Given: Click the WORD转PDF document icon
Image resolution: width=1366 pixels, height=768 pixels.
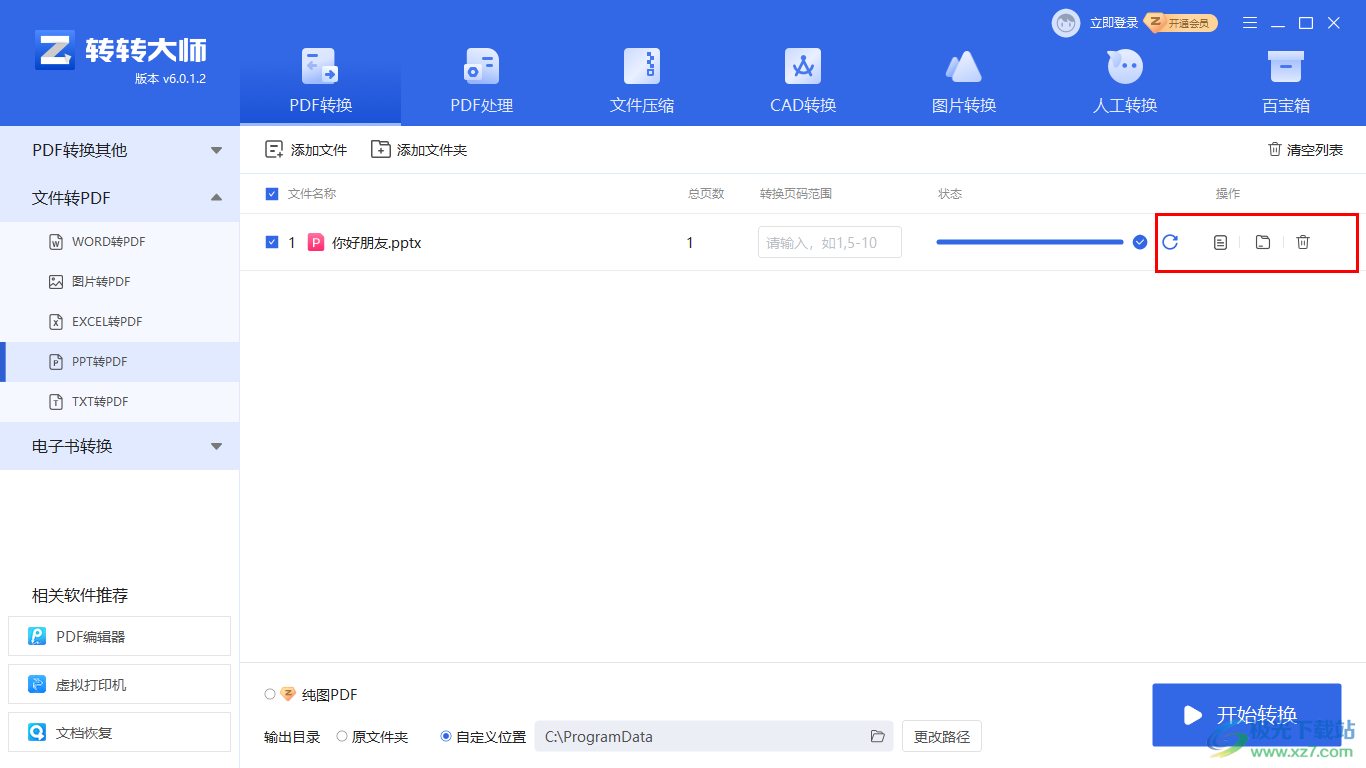Looking at the screenshot, I should click(x=56, y=242).
